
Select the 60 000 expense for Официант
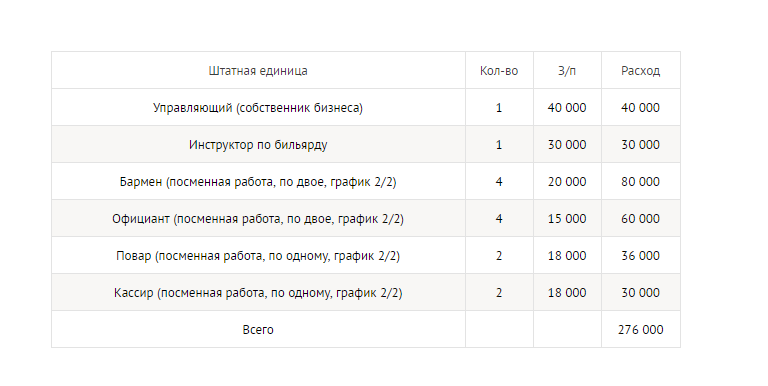click(641, 218)
